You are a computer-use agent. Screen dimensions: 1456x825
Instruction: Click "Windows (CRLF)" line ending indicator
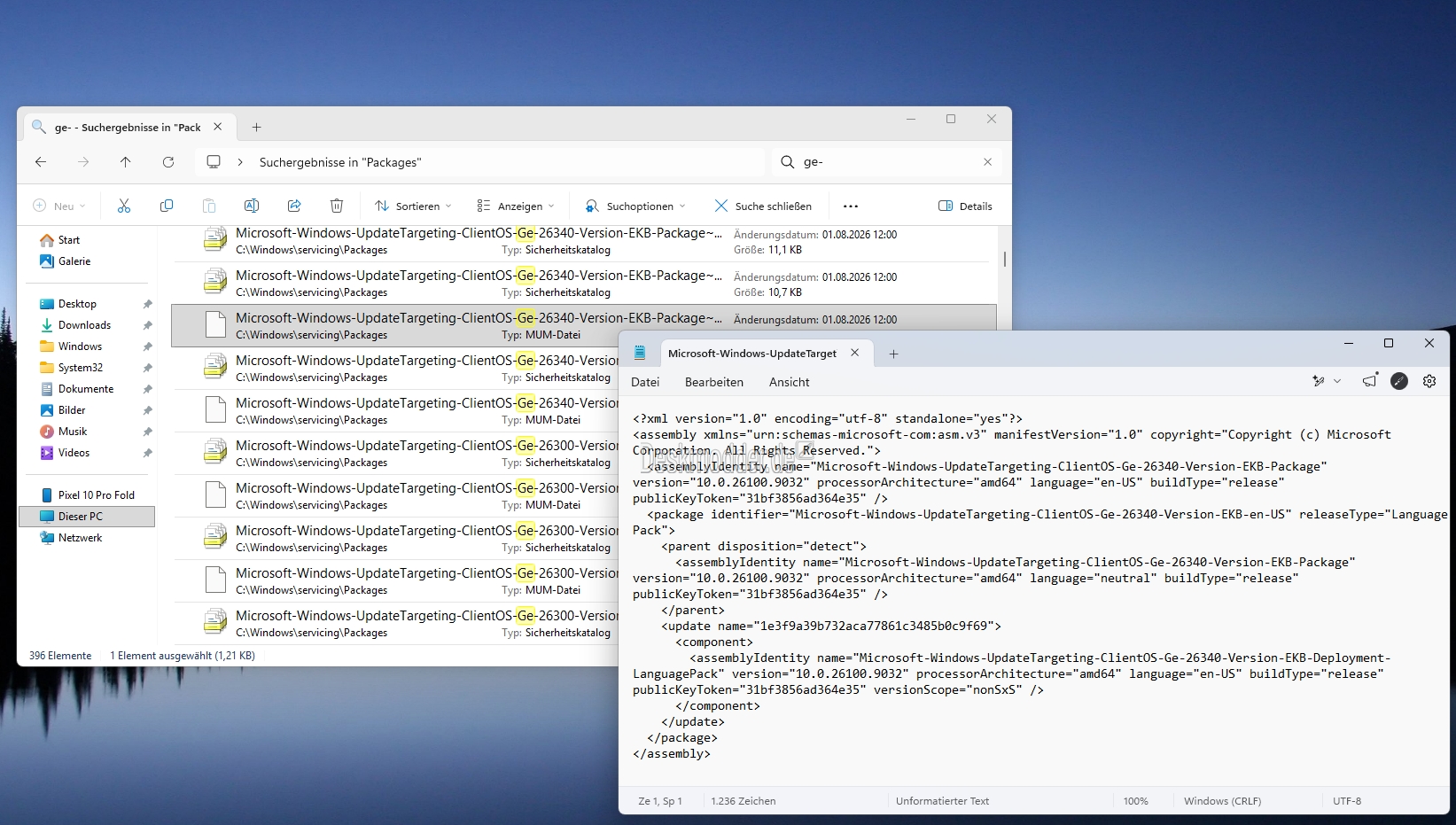[x=1222, y=801]
